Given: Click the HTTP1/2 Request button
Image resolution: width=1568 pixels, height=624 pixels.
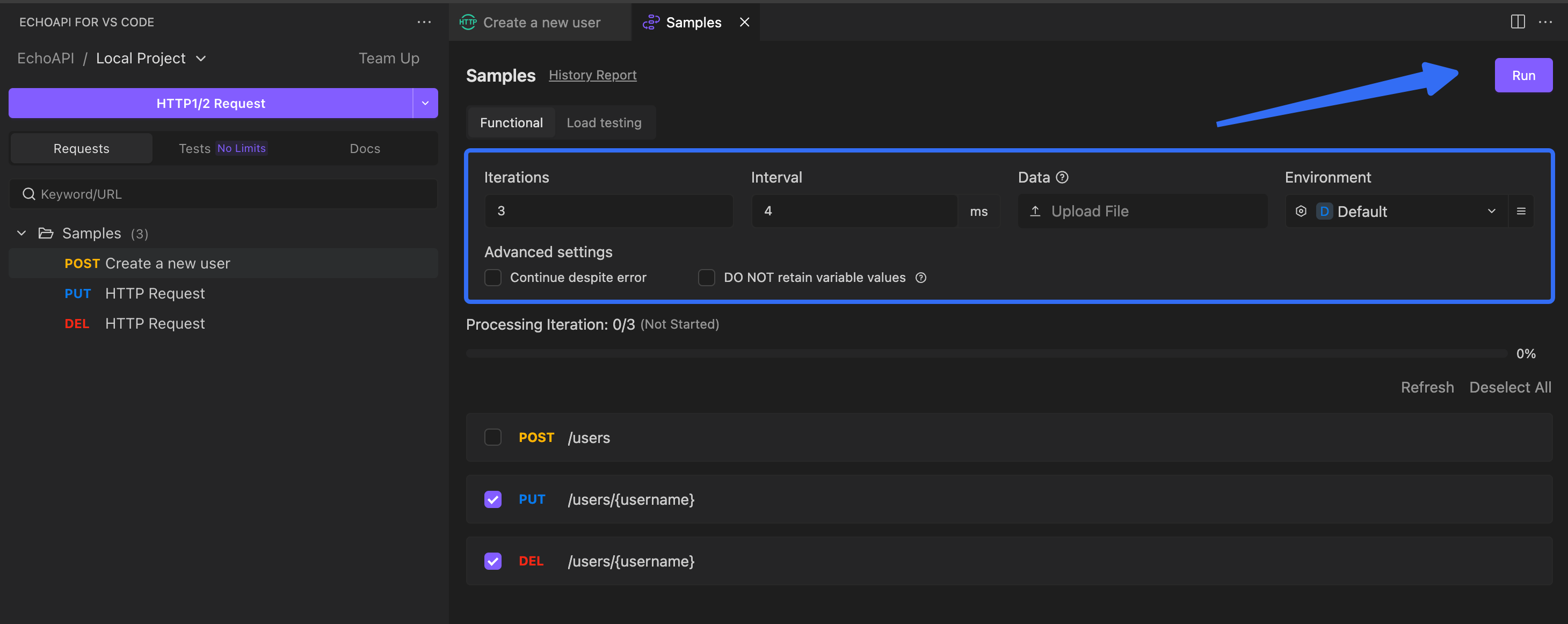Looking at the screenshot, I should [x=210, y=103].
